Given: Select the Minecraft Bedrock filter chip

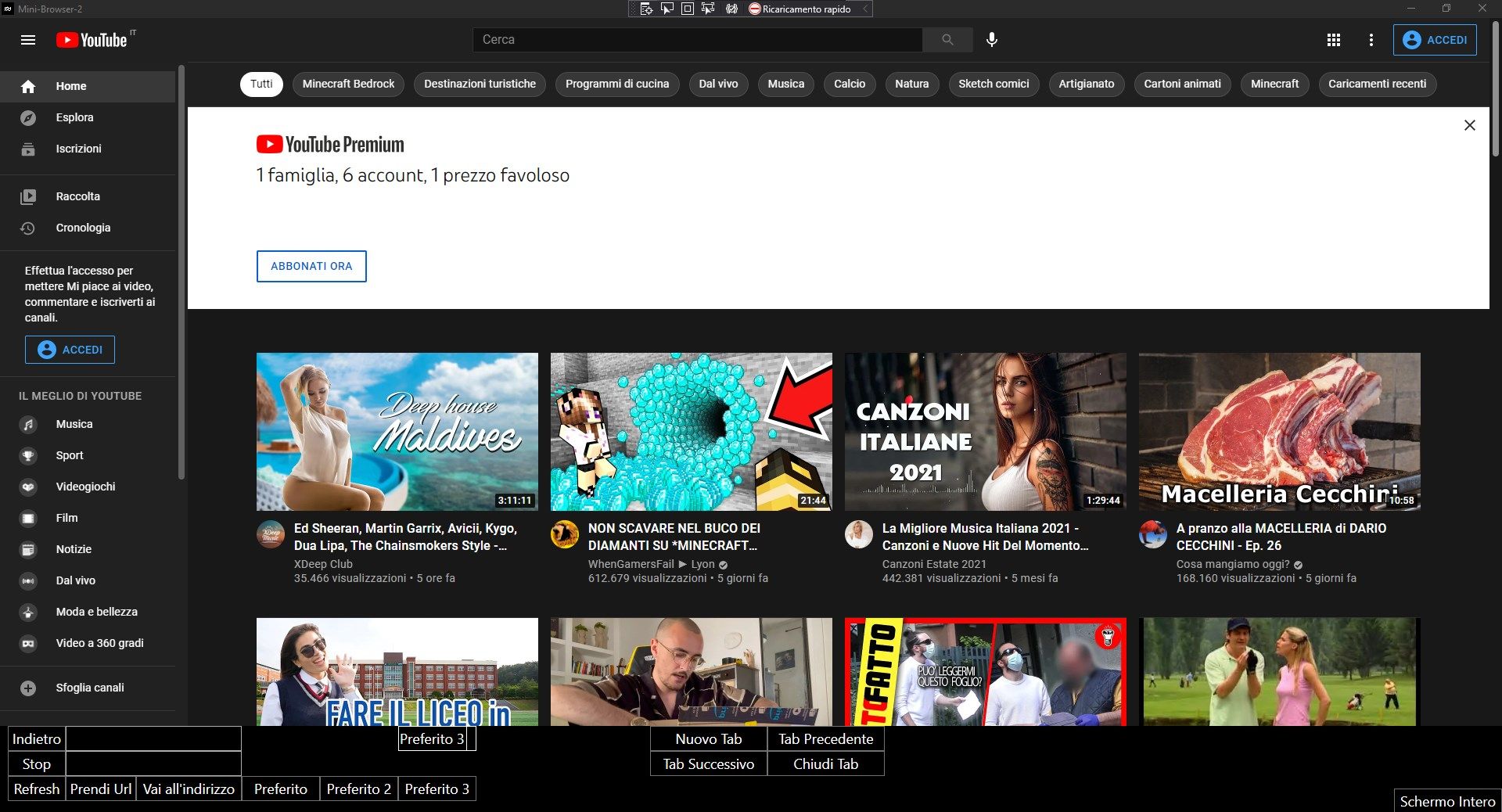Looking at the screenshot, I should (348, 84).
